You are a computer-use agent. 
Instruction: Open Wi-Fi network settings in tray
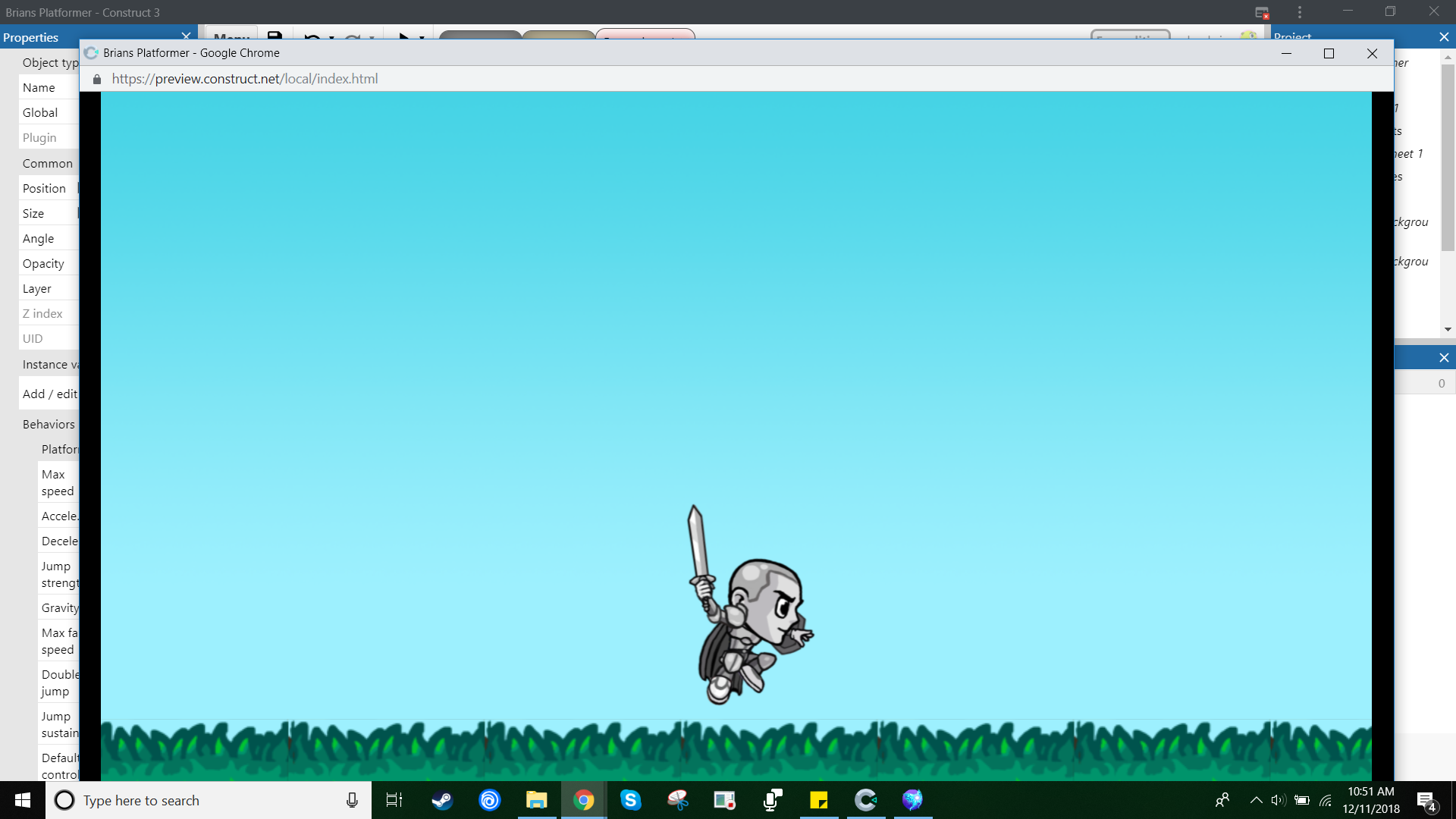click(1326, 800)
